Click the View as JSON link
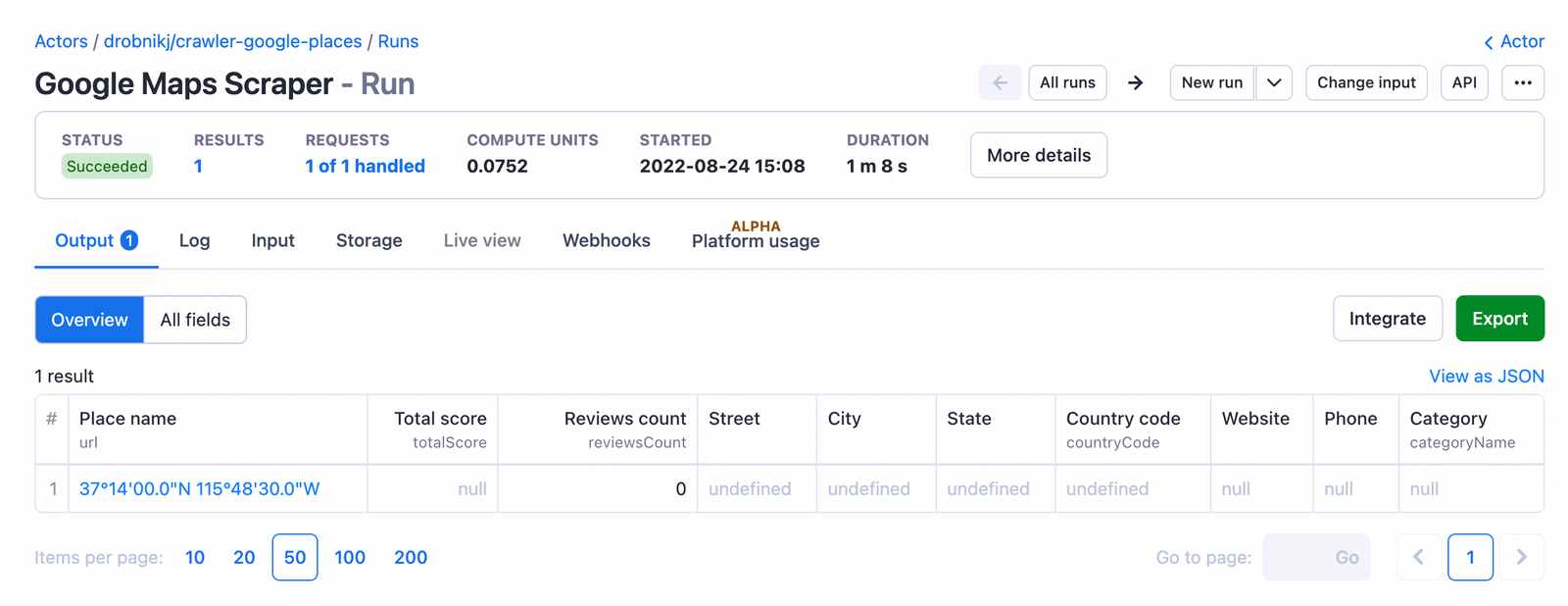1568x606 pixels. click(x=1486, y=377)
